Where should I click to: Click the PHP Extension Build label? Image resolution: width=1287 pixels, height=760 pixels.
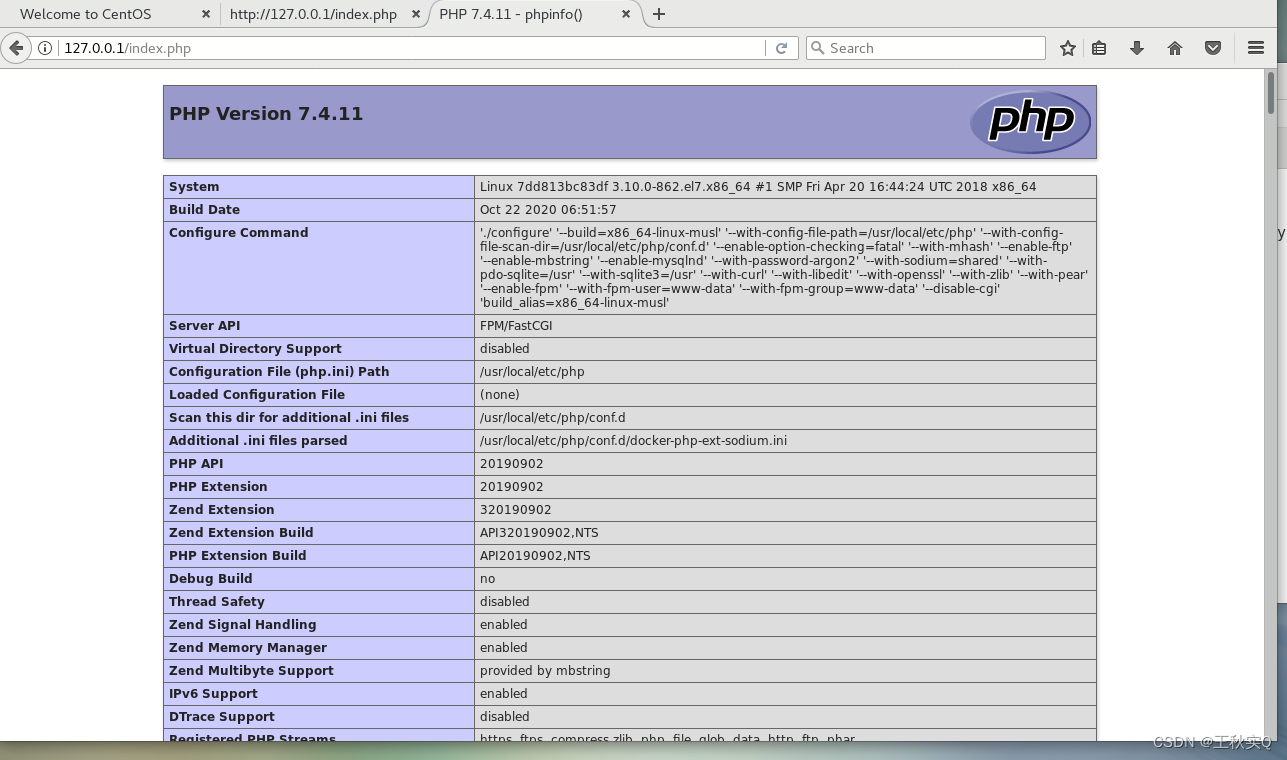point(238,556)
